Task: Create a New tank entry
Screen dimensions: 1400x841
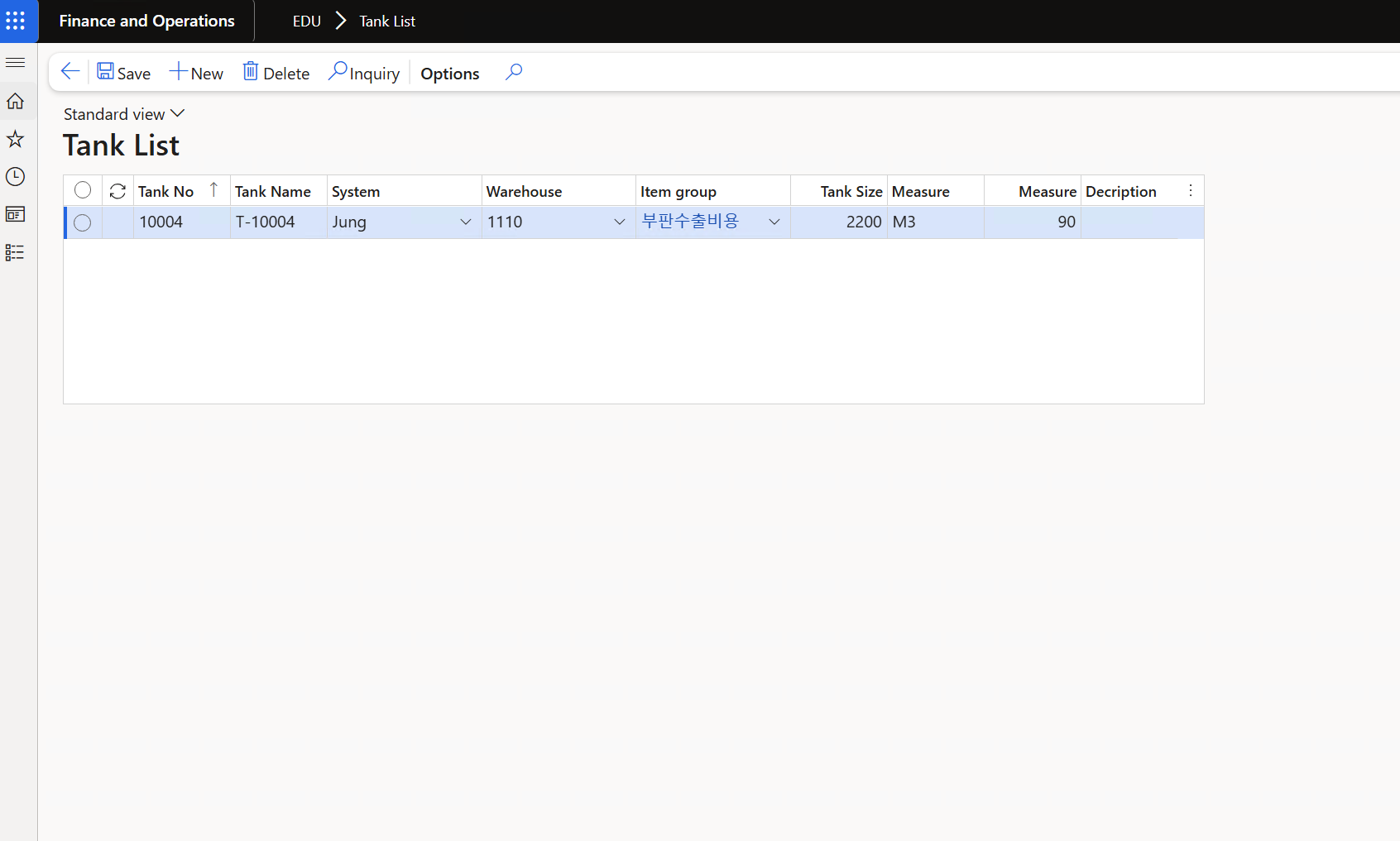Action: (x=196, y=73)
